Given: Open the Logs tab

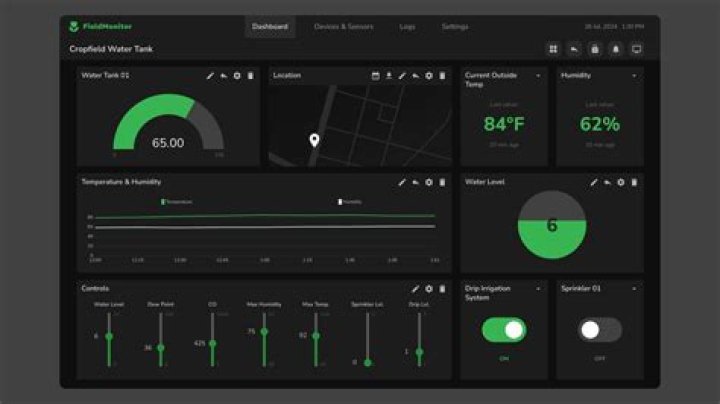Looking at the screenshot, I should coord(407,27).
